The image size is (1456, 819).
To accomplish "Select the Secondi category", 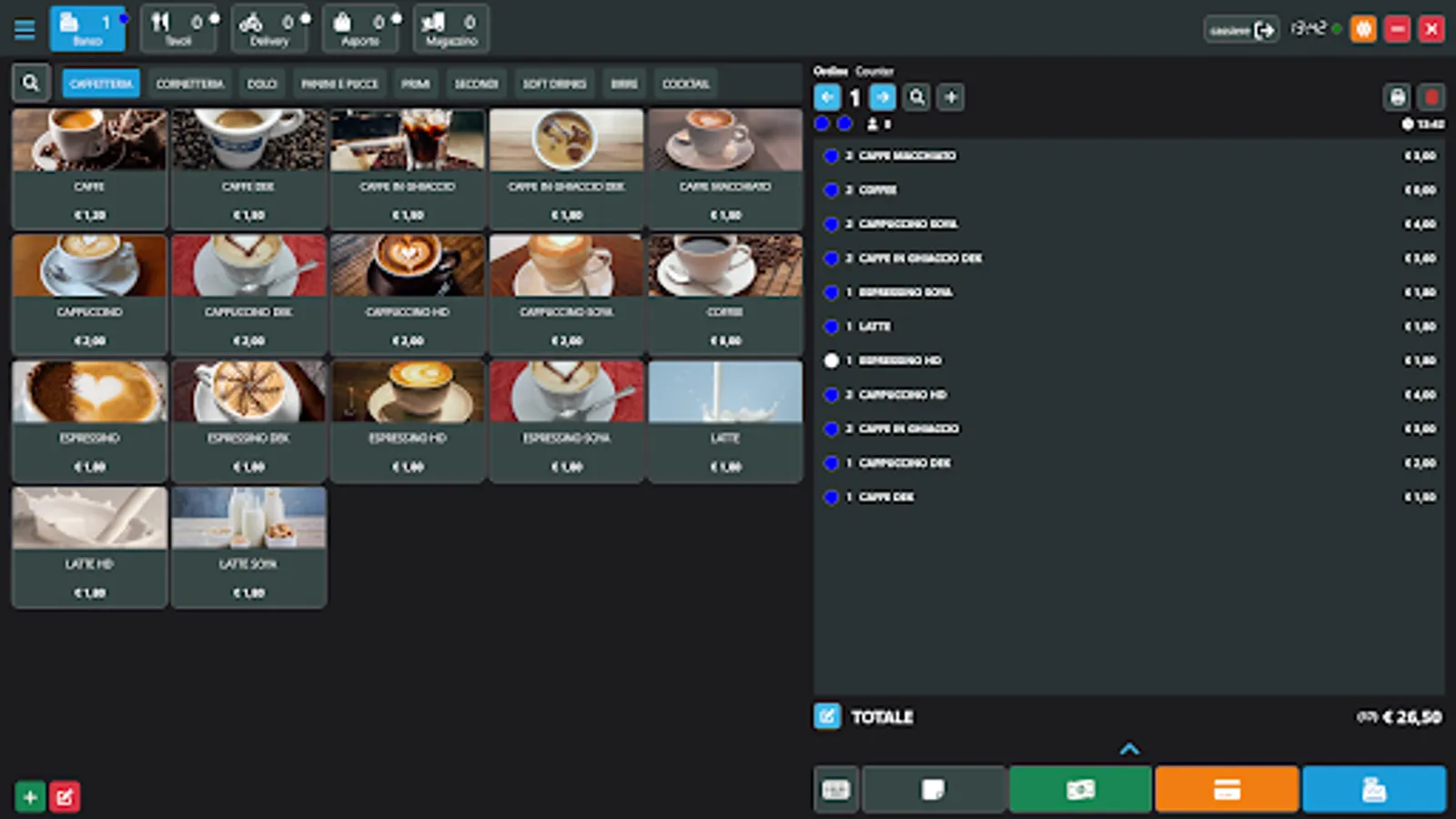I will click(476, 84).
